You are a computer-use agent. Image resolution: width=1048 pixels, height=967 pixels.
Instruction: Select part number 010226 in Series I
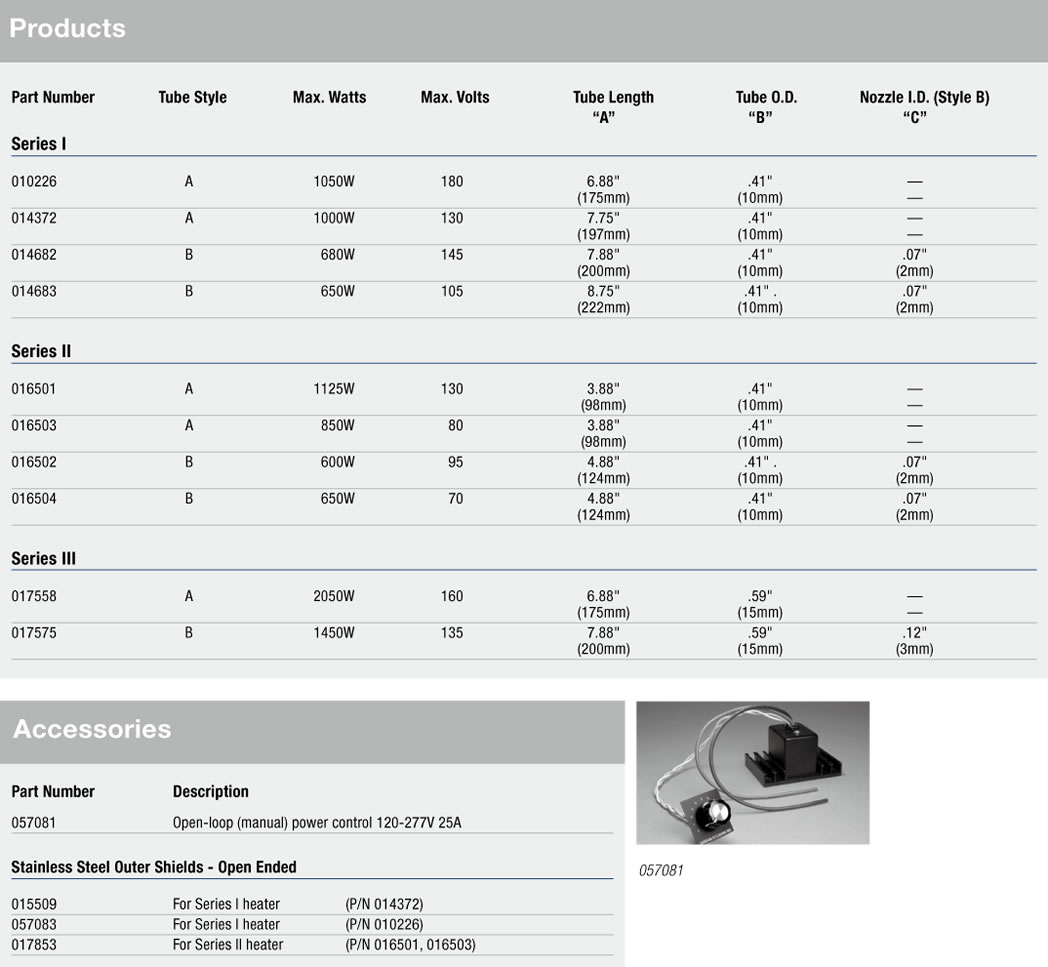tap(34, 182)
